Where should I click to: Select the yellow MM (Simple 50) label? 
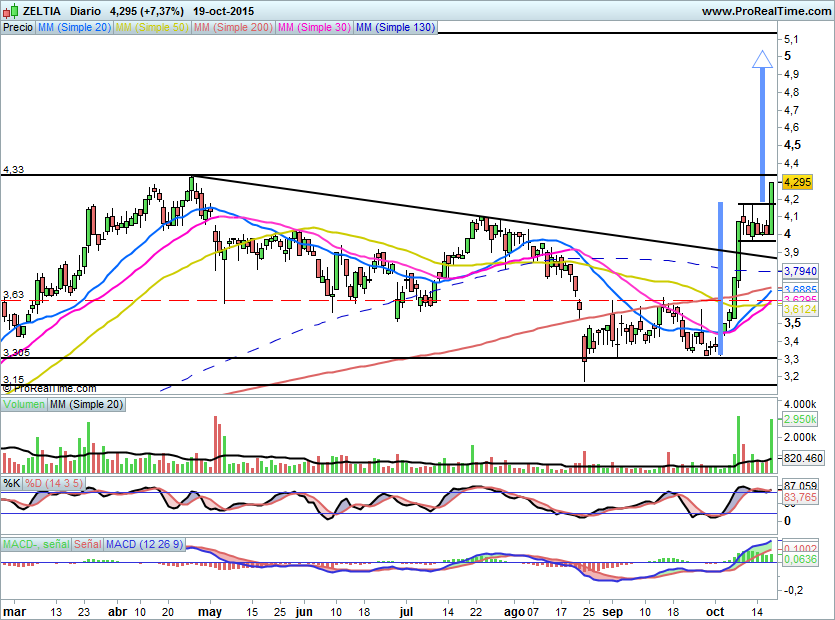click(152, 27)
